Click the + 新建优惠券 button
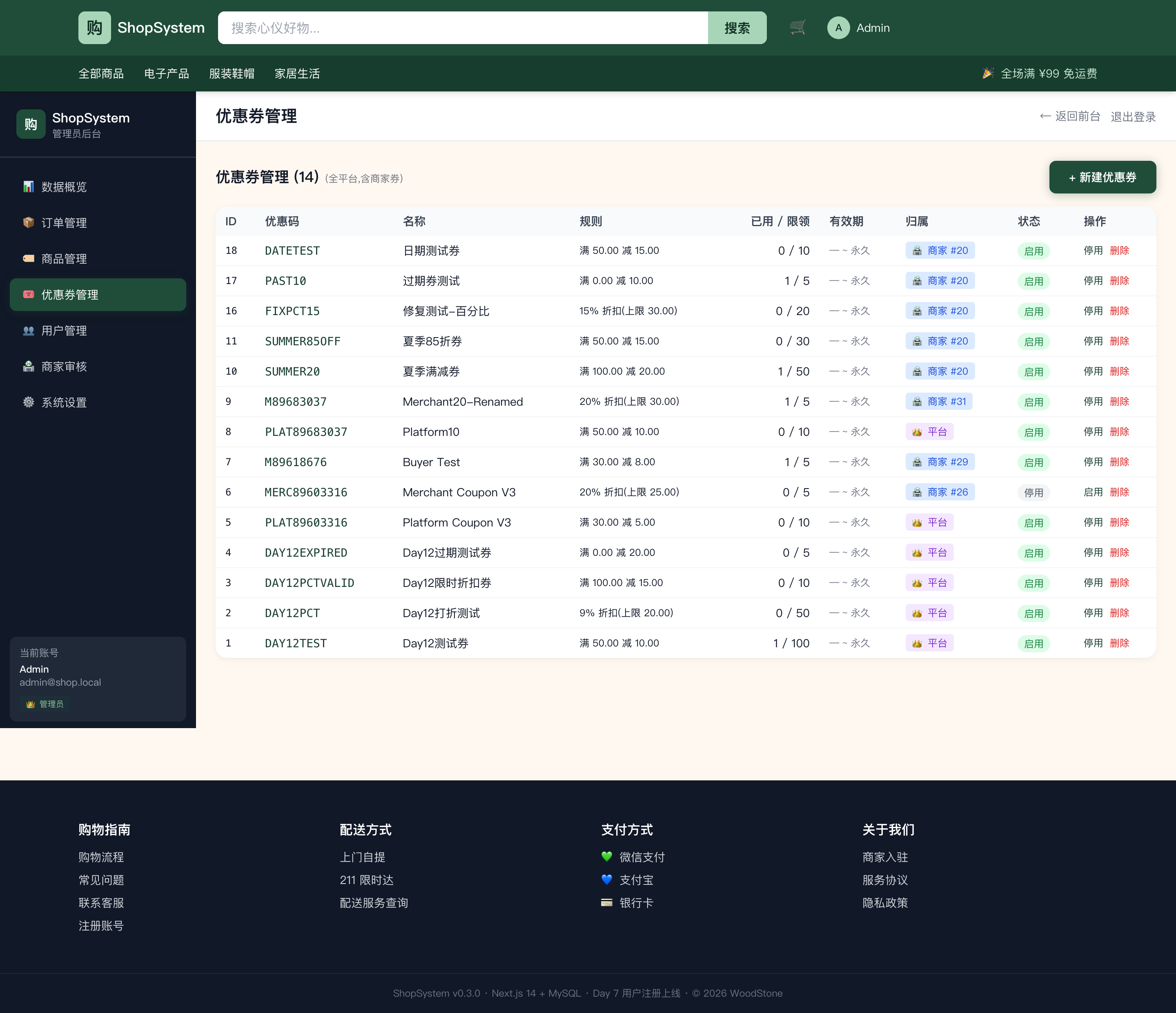 point(1102,177)
